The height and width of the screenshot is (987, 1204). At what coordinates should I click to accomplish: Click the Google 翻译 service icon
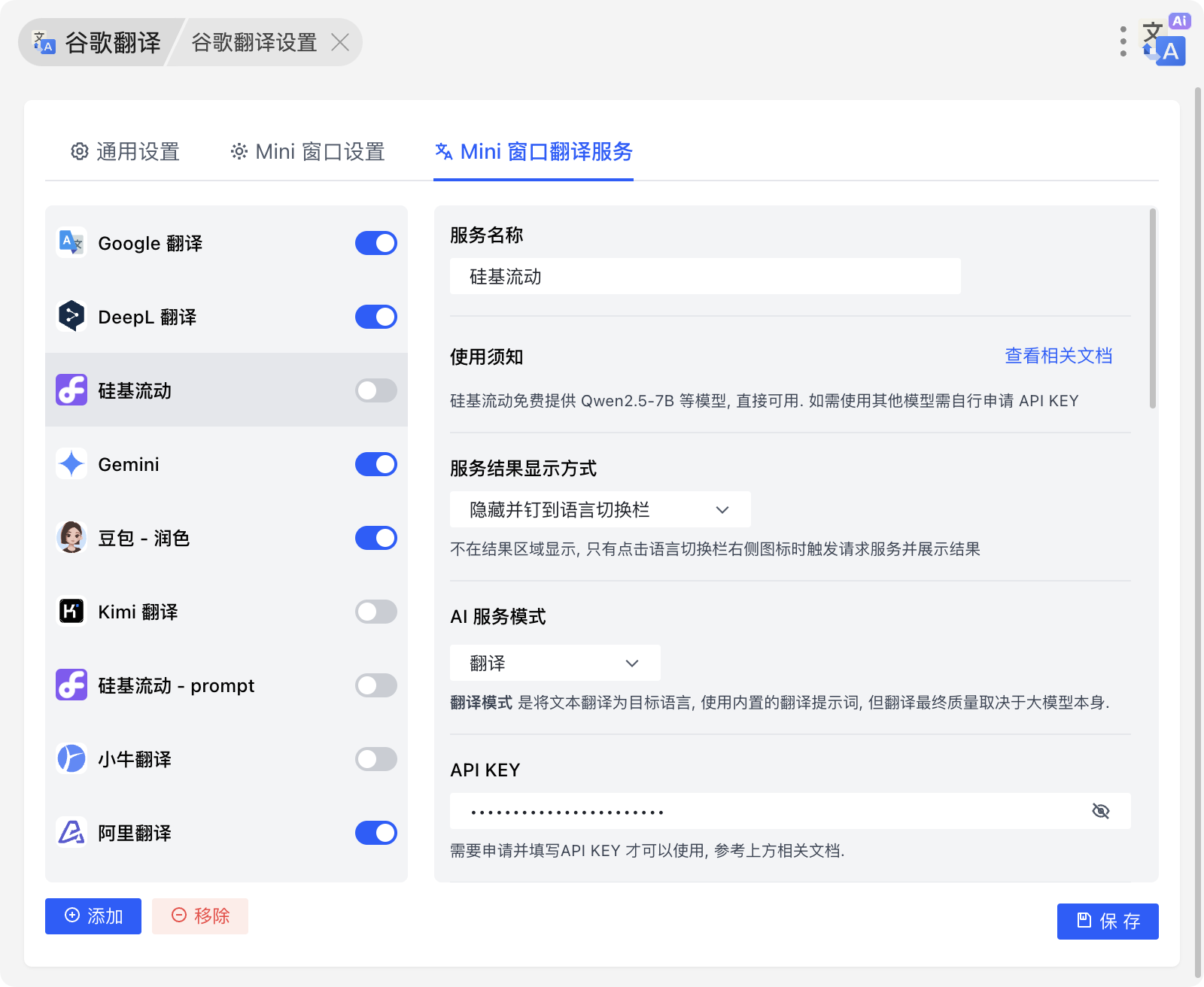tap(71, 243)
